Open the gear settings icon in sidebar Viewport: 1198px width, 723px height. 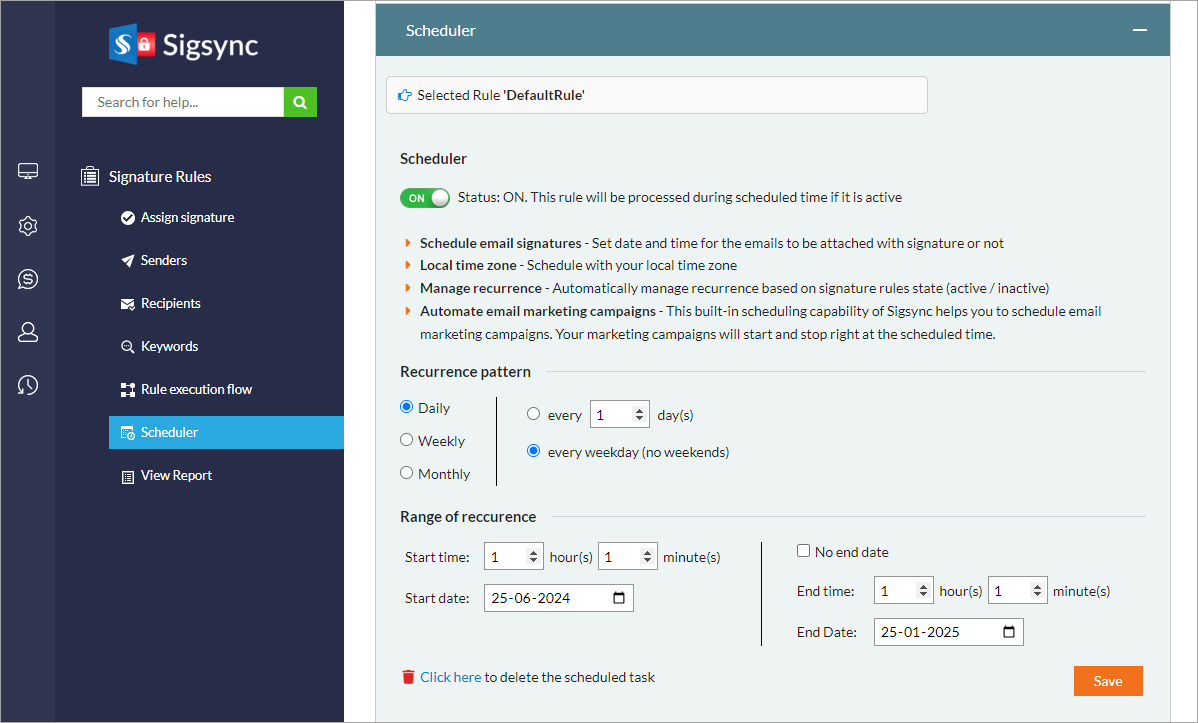28,226
